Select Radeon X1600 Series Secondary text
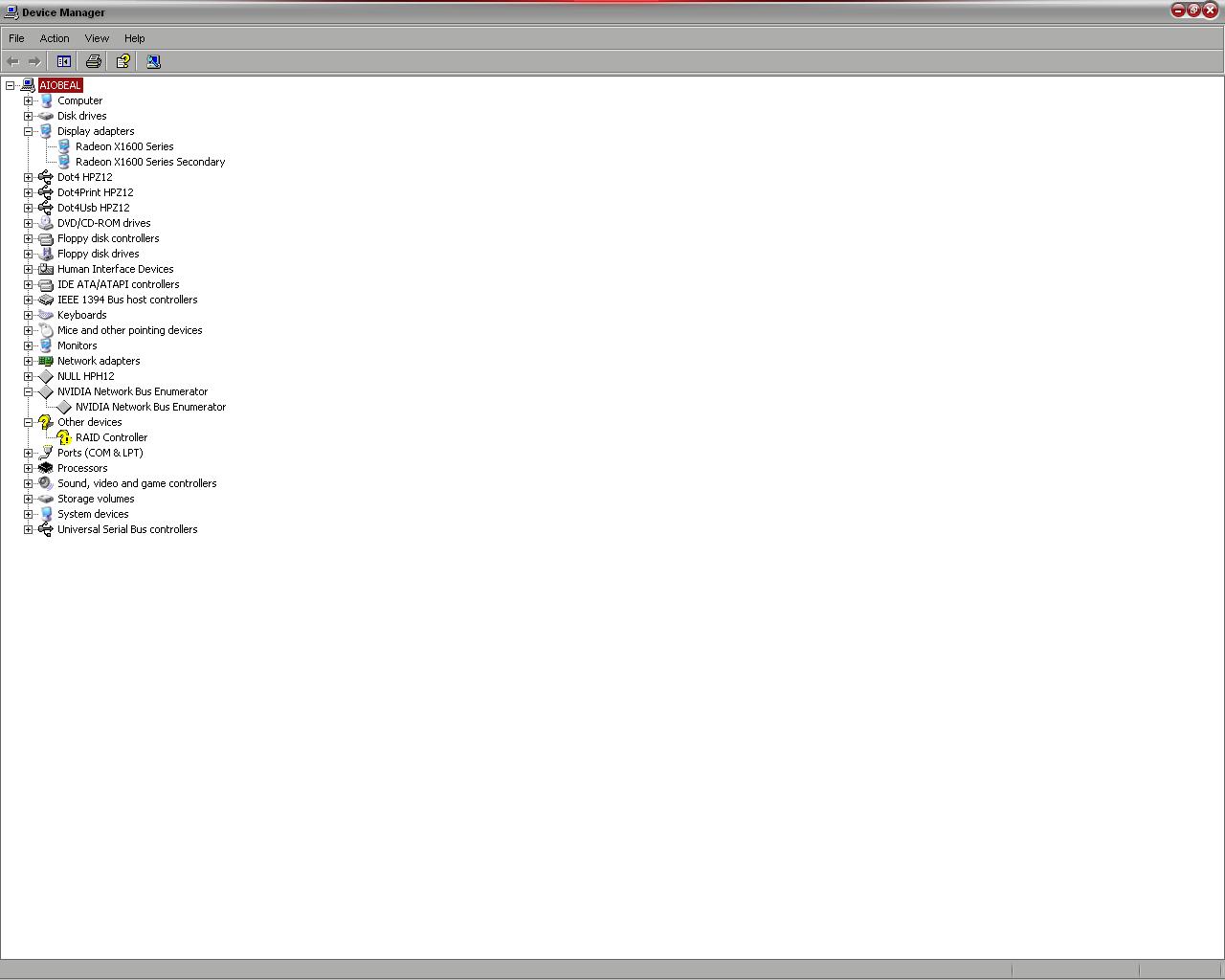This screenshot has width=1225, height=980. click(150, 162)
